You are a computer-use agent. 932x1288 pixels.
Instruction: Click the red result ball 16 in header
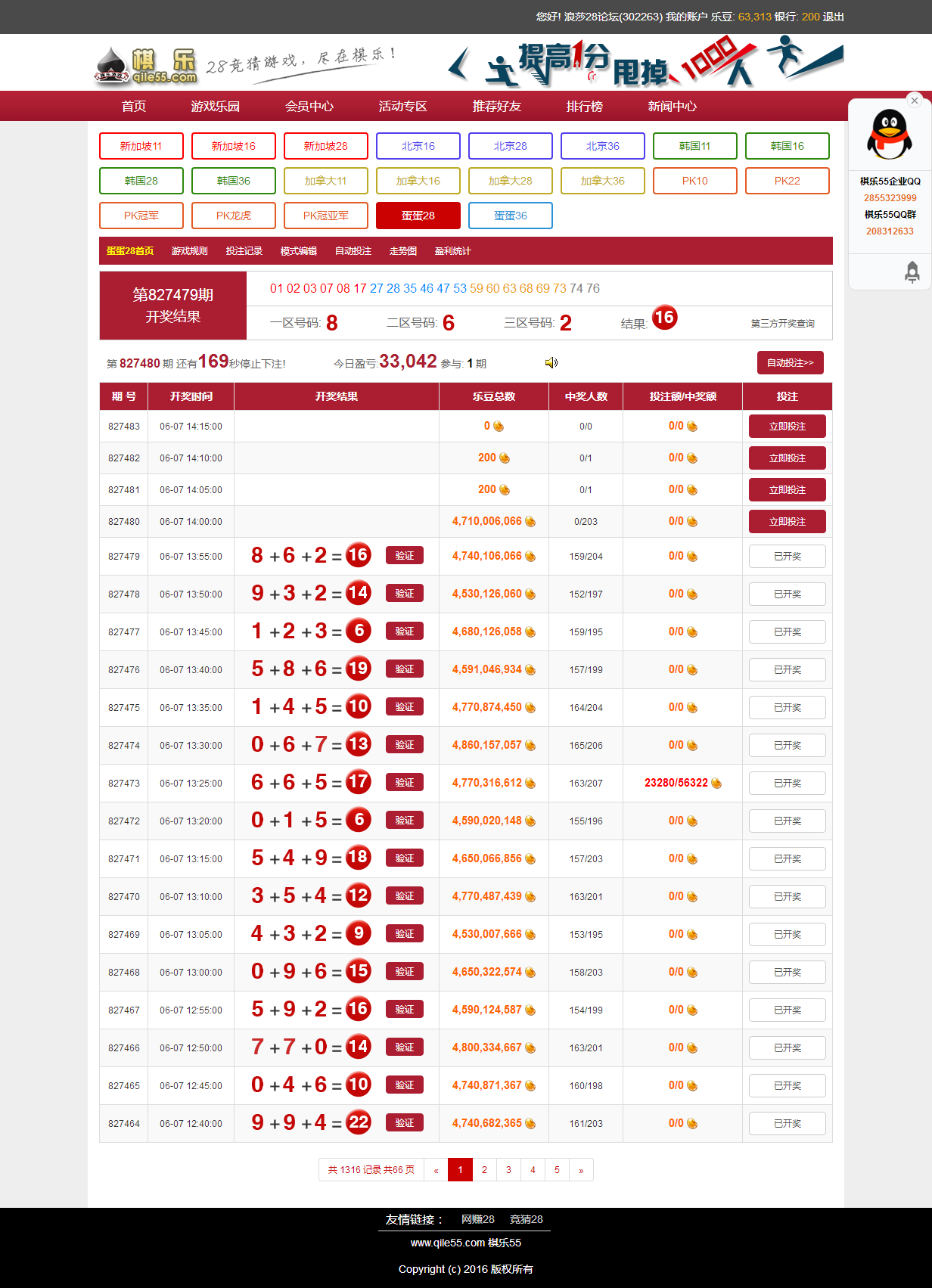tap(664, 318)
